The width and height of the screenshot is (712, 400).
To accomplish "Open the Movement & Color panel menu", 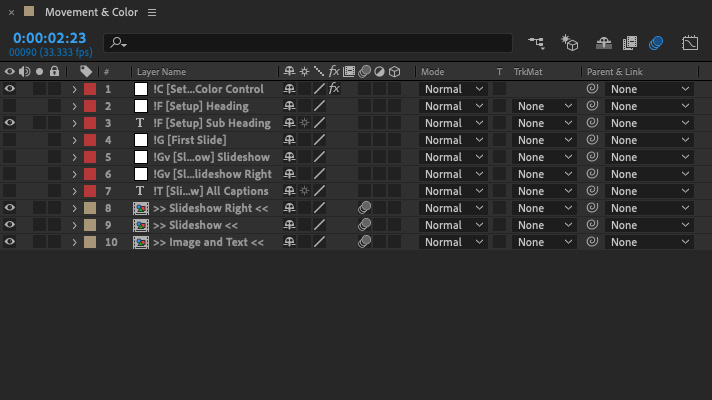I will [152, 13].
